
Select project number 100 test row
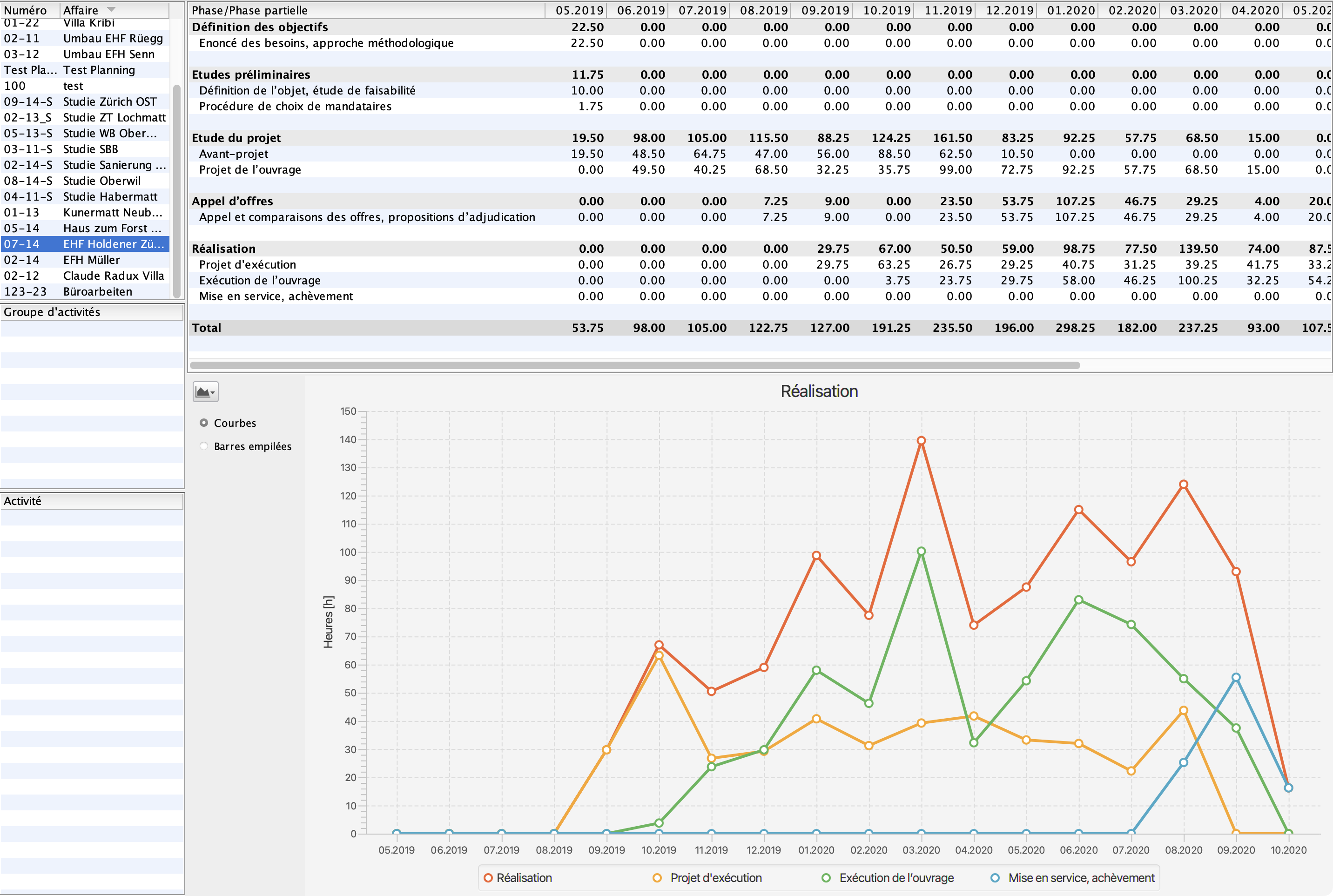pyautogui.click(x=85, y=86)
